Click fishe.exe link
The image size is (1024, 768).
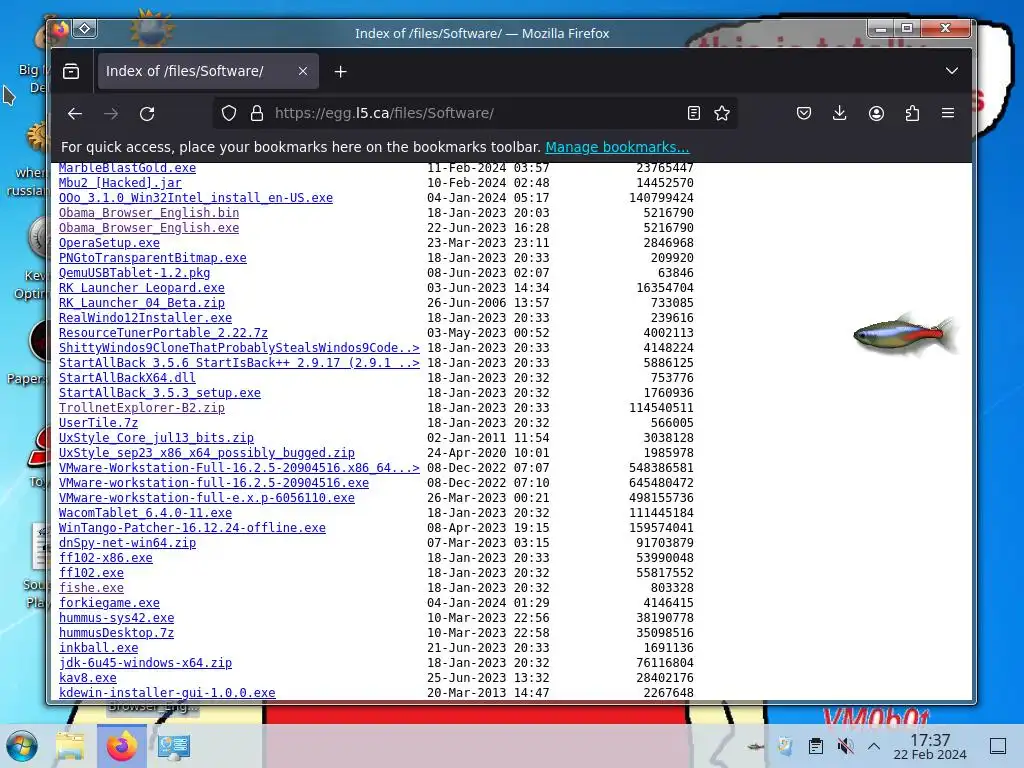(91, 588)
